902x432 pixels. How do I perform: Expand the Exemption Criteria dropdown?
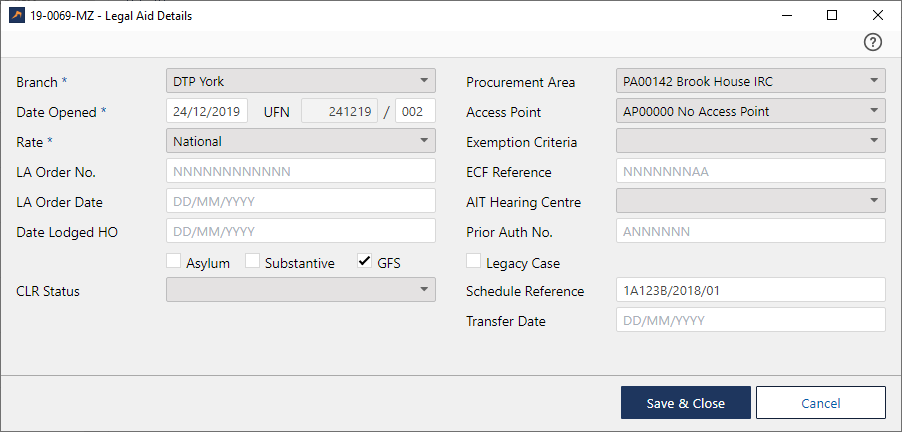750,141
